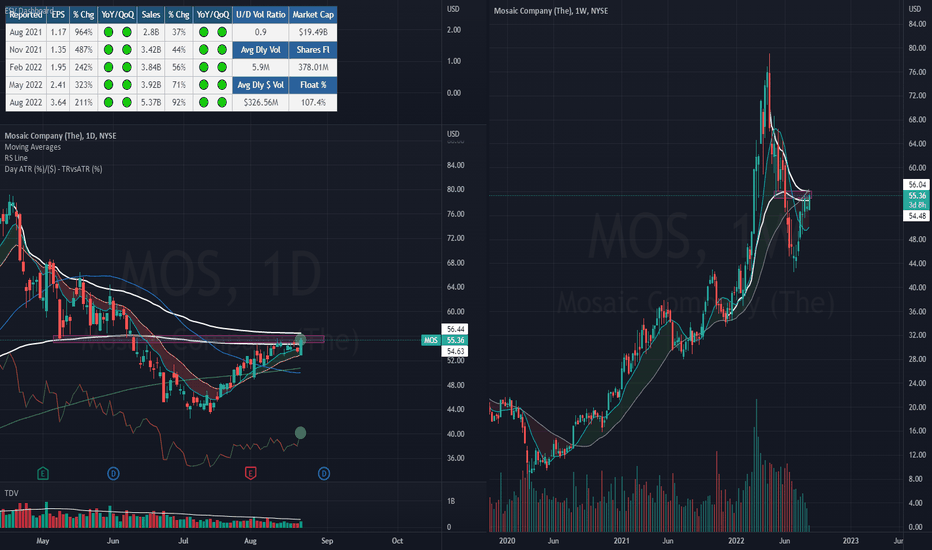Click the green earnings E marker near May
Image resolution: width=932 pixels, height=550 pixels.
(42, 474)
